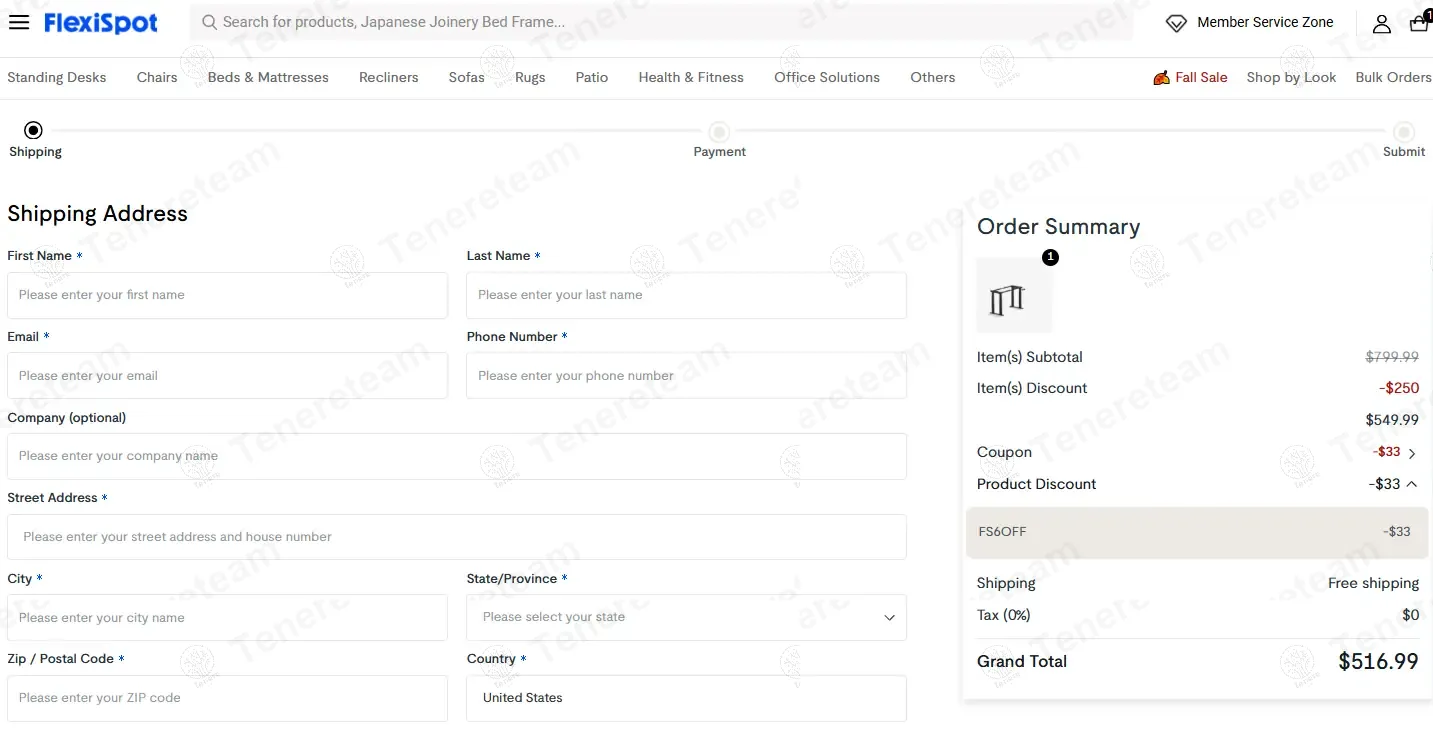Click the FlexiSpot logo
Screen dimensions: 1433x730
pyautogui.click(x=101, y=22)
